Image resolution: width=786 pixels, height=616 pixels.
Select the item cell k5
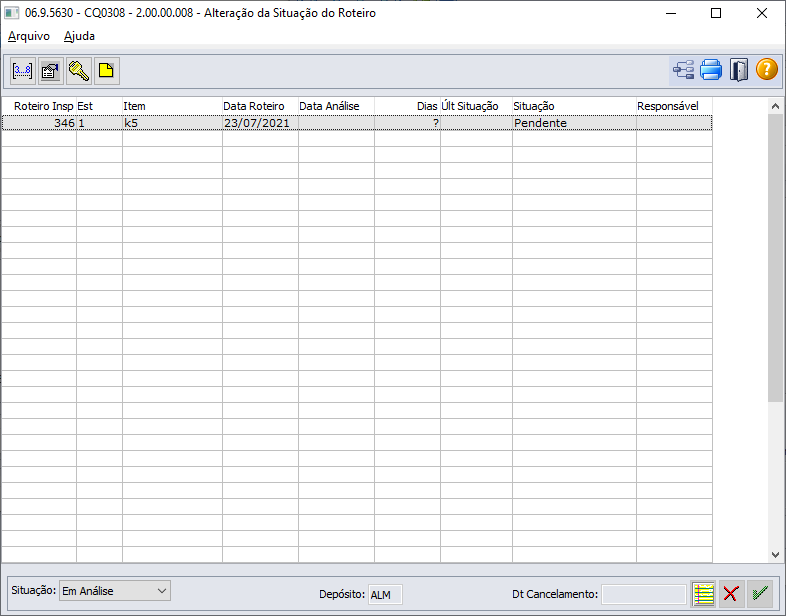172,123
